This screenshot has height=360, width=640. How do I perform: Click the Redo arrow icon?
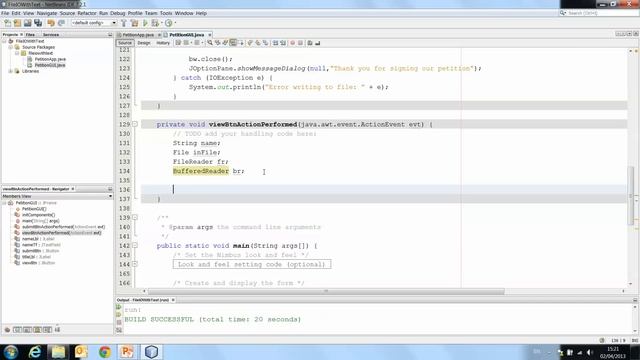61,23
